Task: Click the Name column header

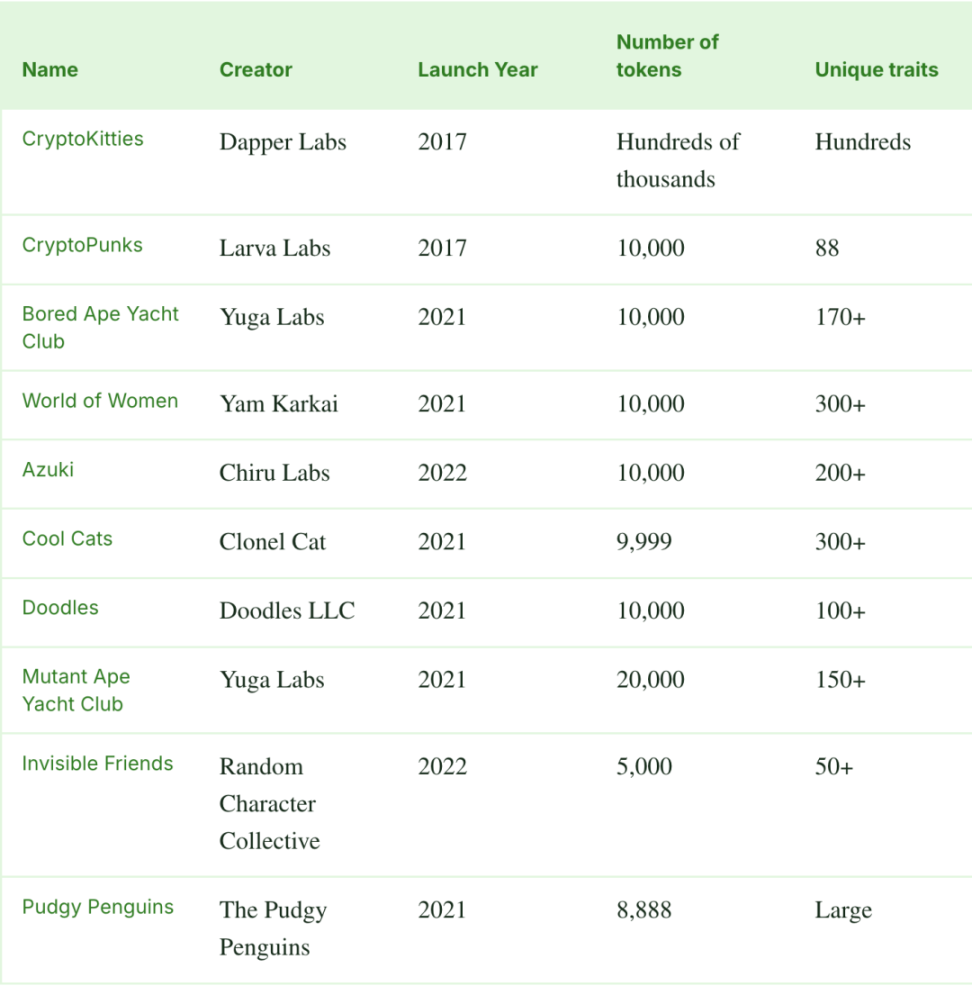Action: tap(50, 70)
